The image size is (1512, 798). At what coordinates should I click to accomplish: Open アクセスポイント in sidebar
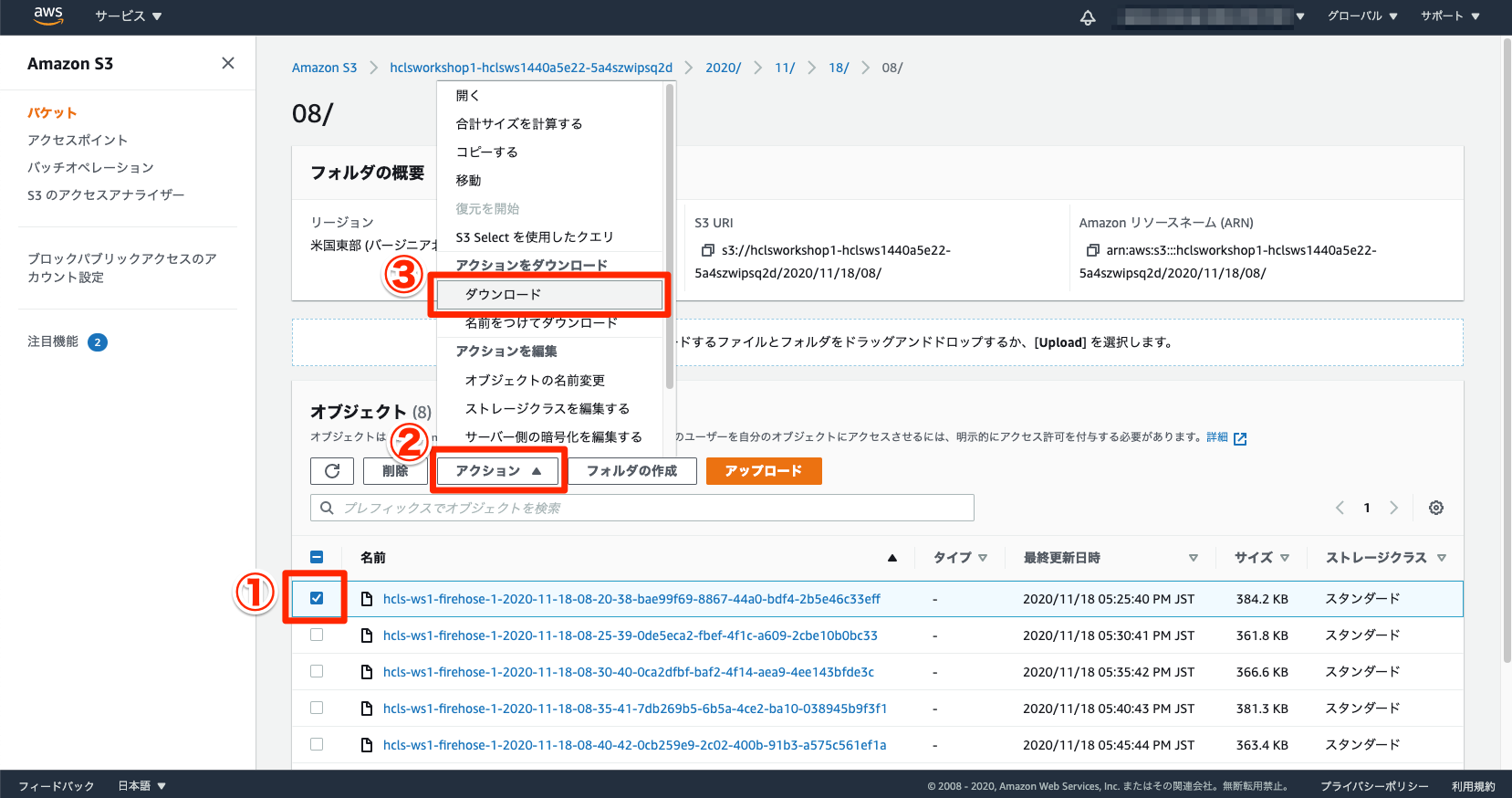click(78, 141)
